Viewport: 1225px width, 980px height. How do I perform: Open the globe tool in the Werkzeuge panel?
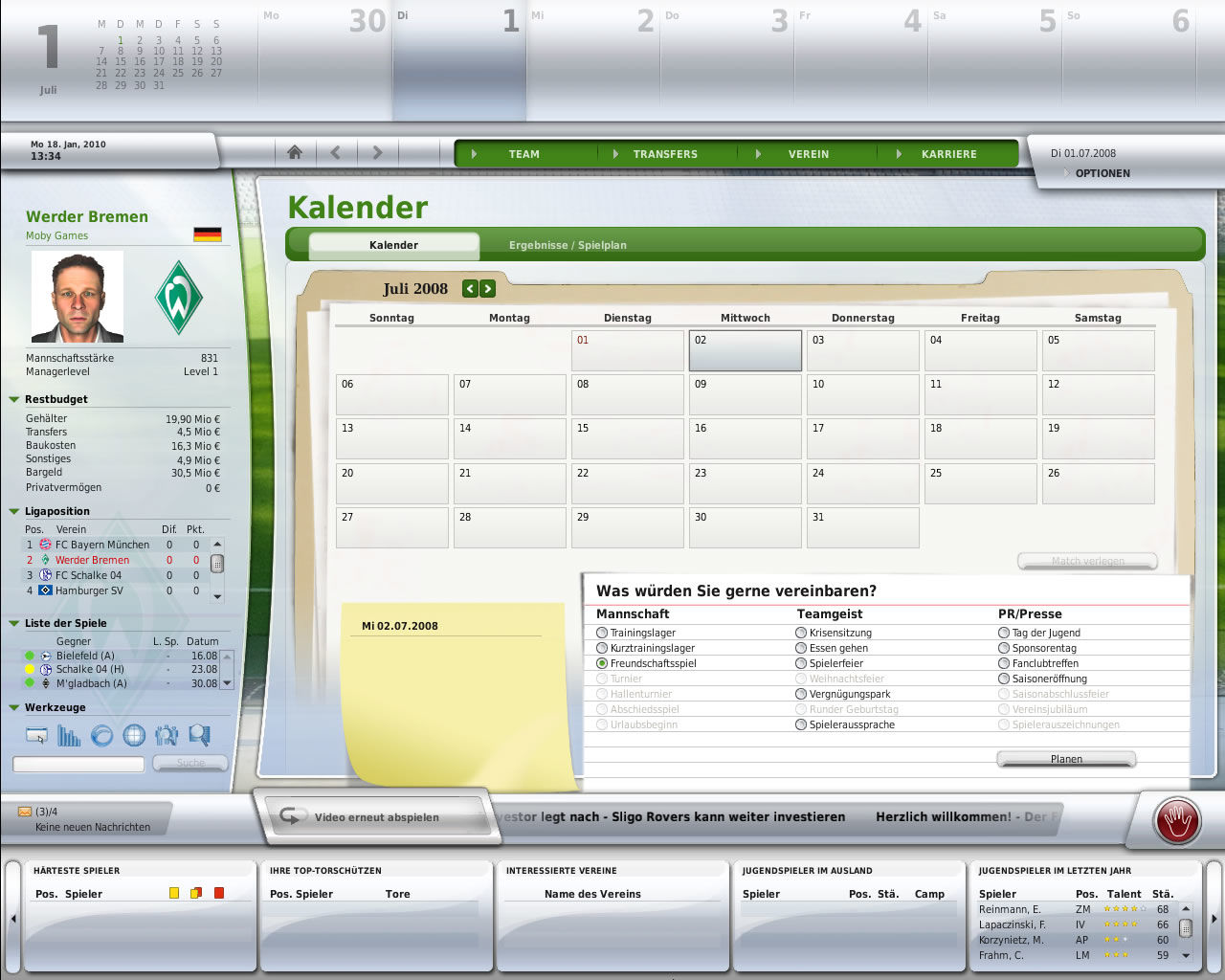coord(133,735)
